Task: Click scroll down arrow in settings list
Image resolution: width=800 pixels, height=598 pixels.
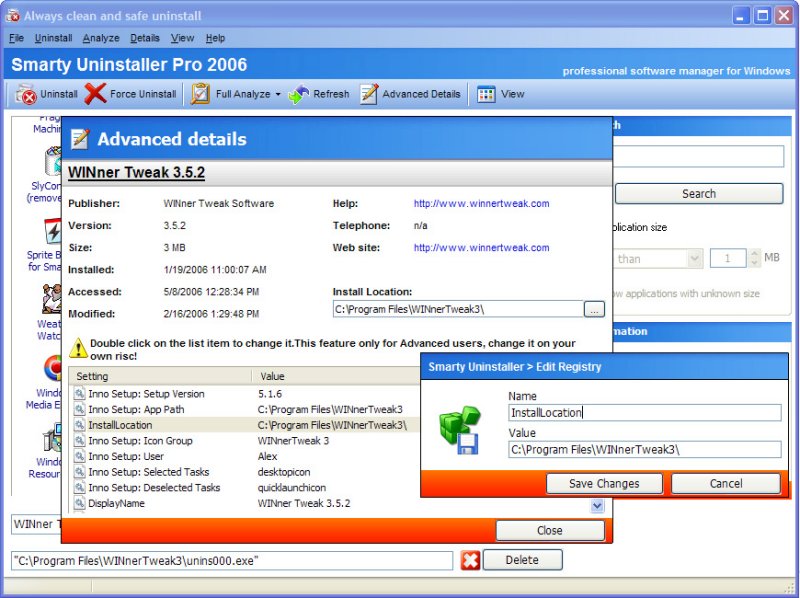Action: 597,506
